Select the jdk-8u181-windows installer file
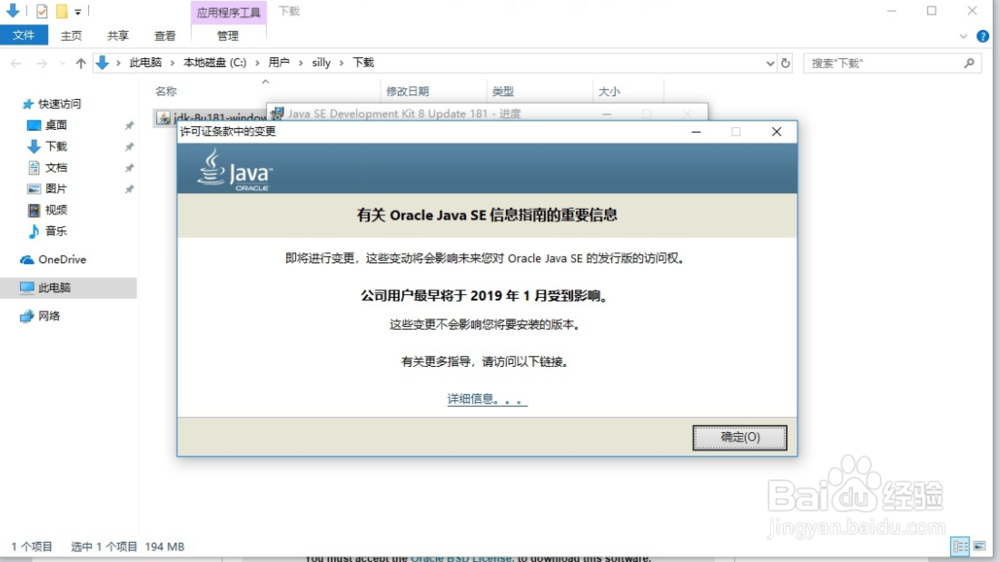The height and width of the screenshot is (562, 1000). coord(210,118)
